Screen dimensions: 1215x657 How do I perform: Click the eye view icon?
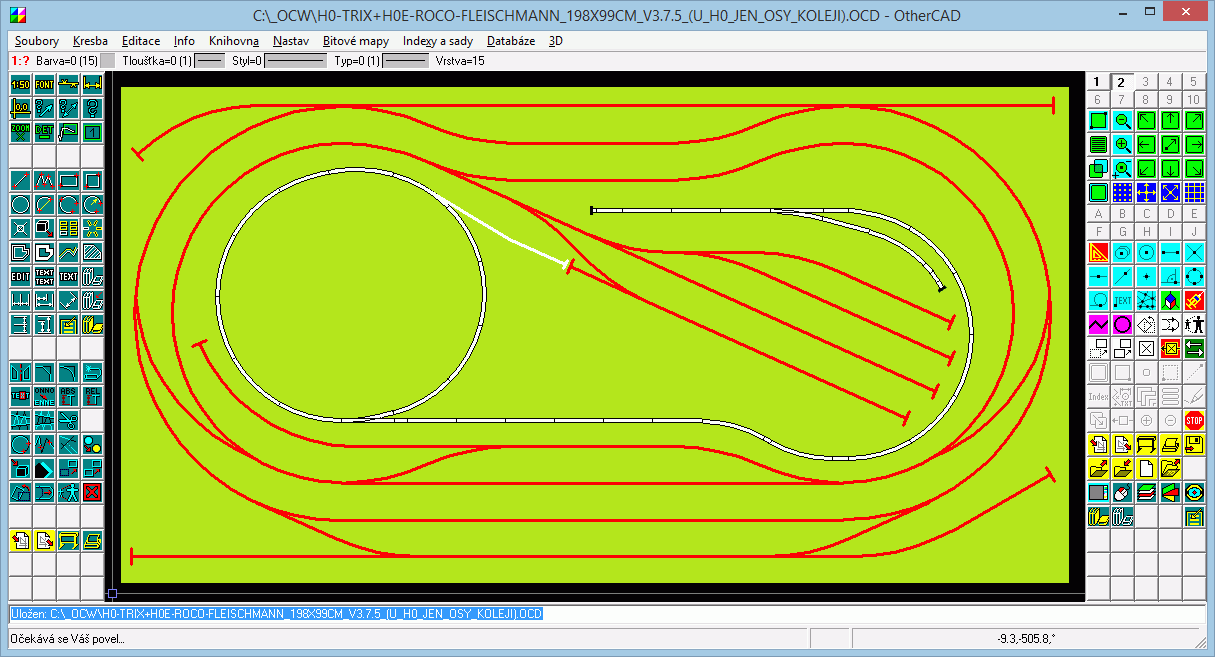coord(1194,491)
